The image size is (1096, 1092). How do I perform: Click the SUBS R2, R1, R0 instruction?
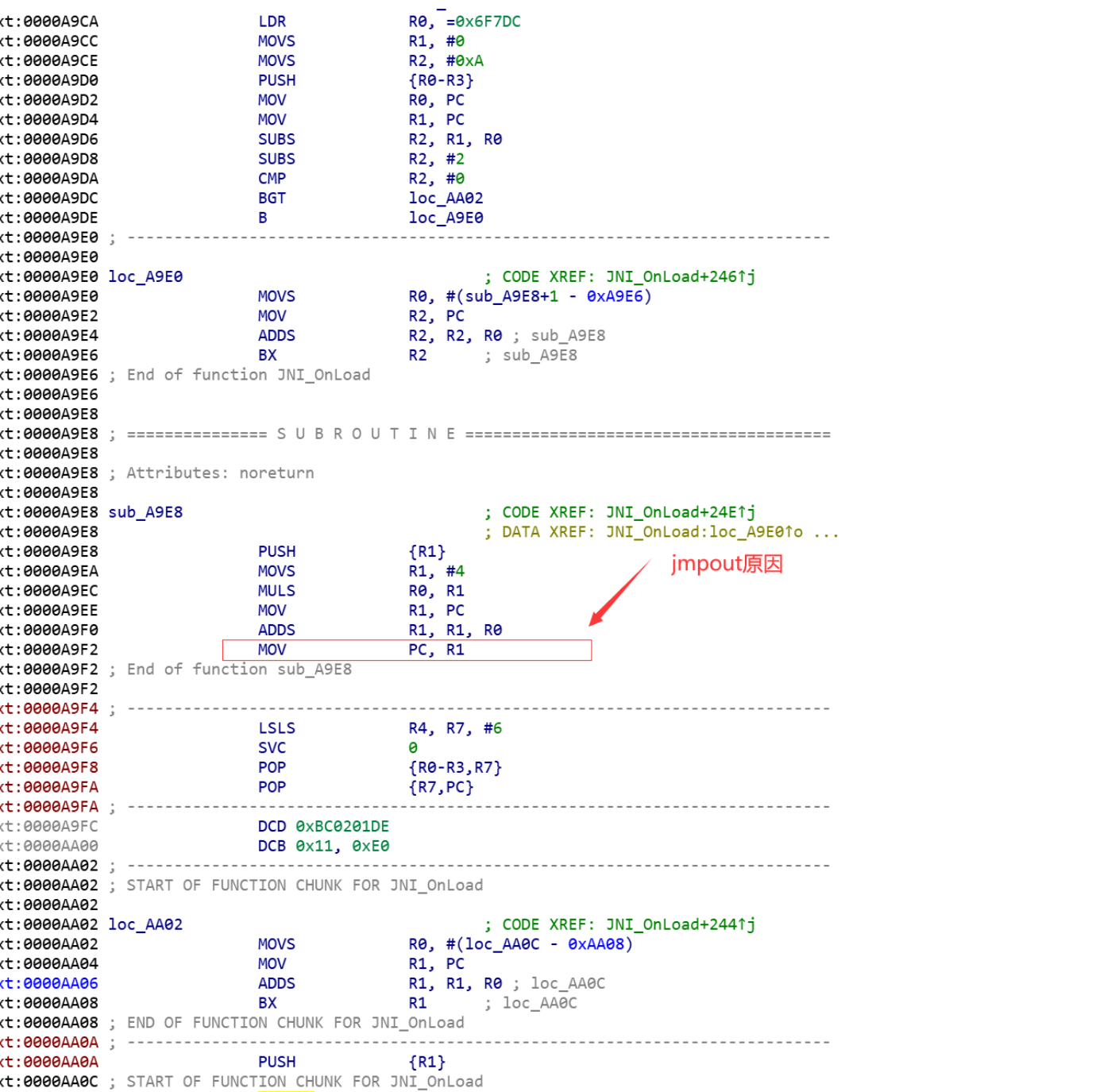pos(380,139)
